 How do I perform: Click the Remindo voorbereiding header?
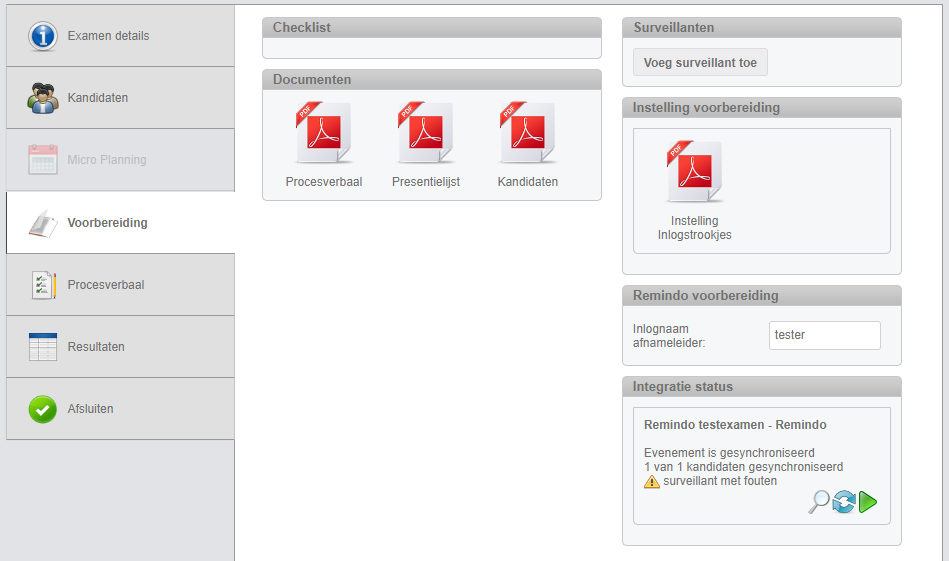761,296
